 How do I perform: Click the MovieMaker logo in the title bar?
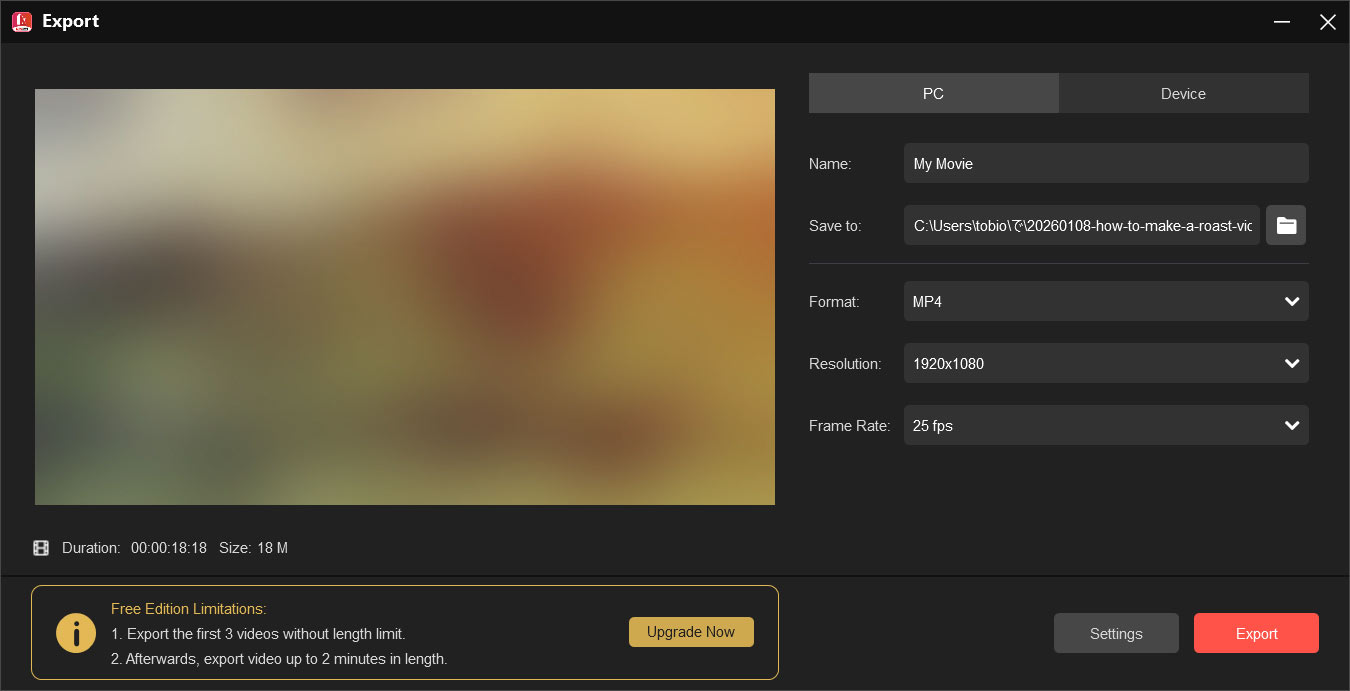pyautogui.click(x=21, y=21)
